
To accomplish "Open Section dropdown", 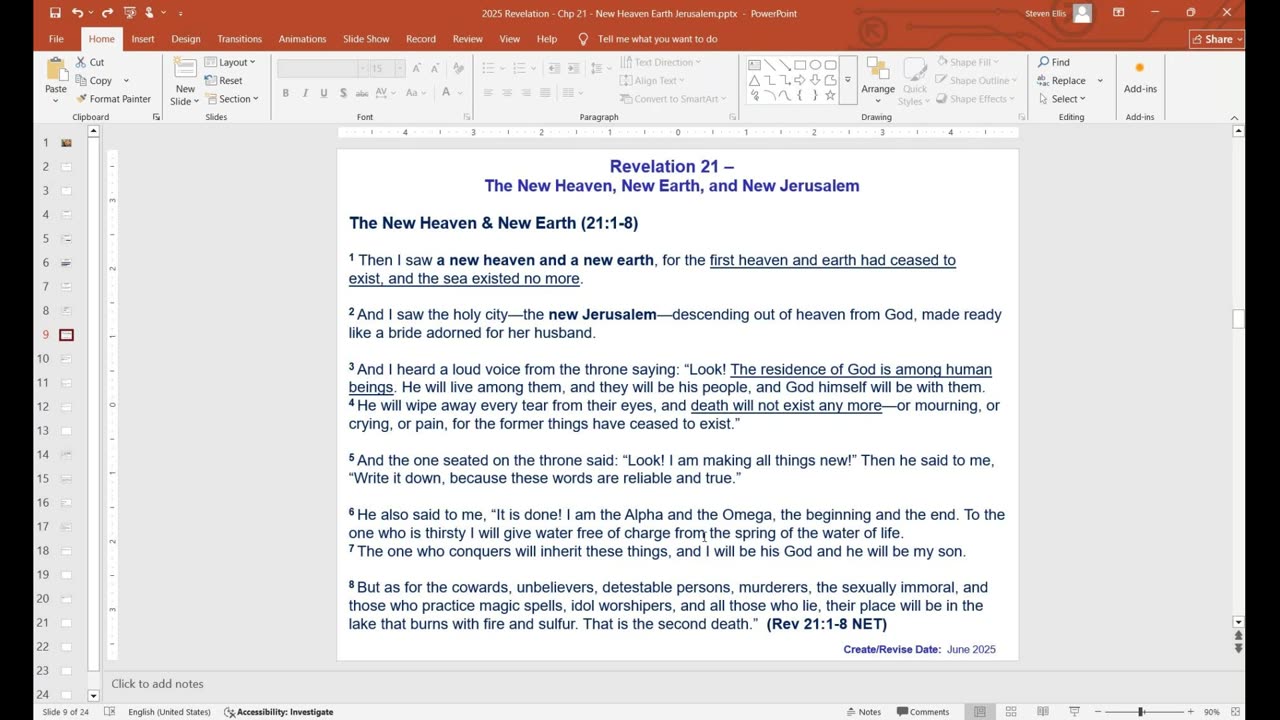I will (x=232, y=99).
